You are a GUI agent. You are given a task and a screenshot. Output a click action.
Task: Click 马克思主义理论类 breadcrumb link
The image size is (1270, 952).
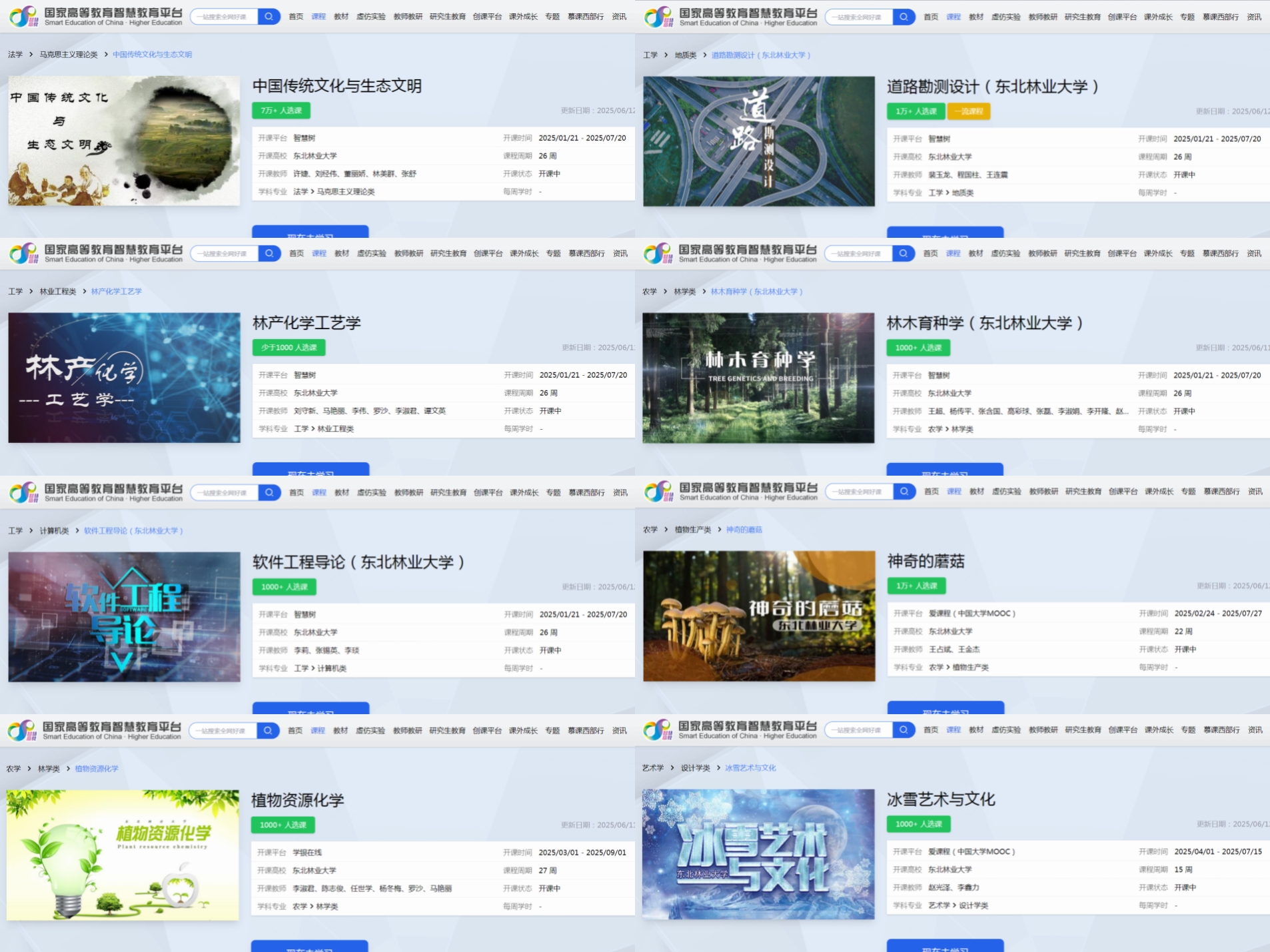tap(69, 55)
